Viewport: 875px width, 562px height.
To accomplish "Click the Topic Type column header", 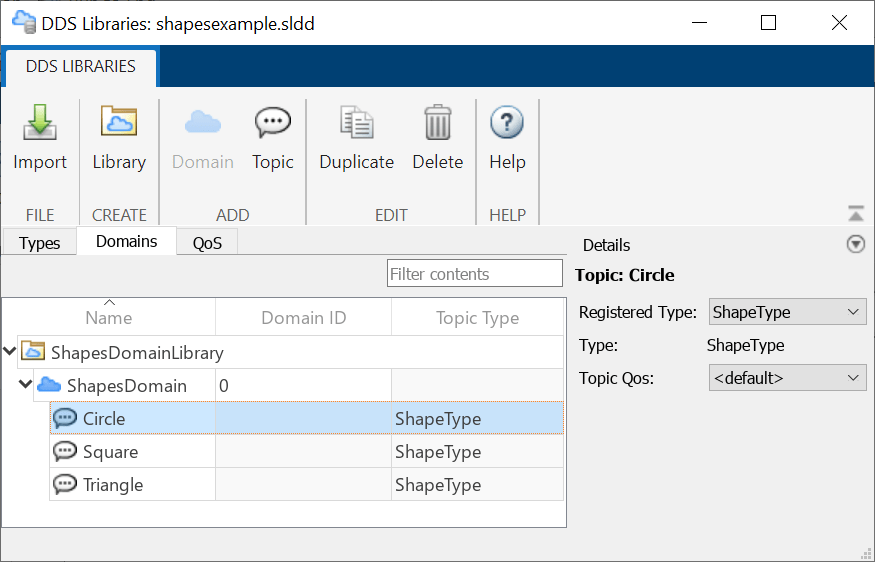I will click(x=477, y=318).
